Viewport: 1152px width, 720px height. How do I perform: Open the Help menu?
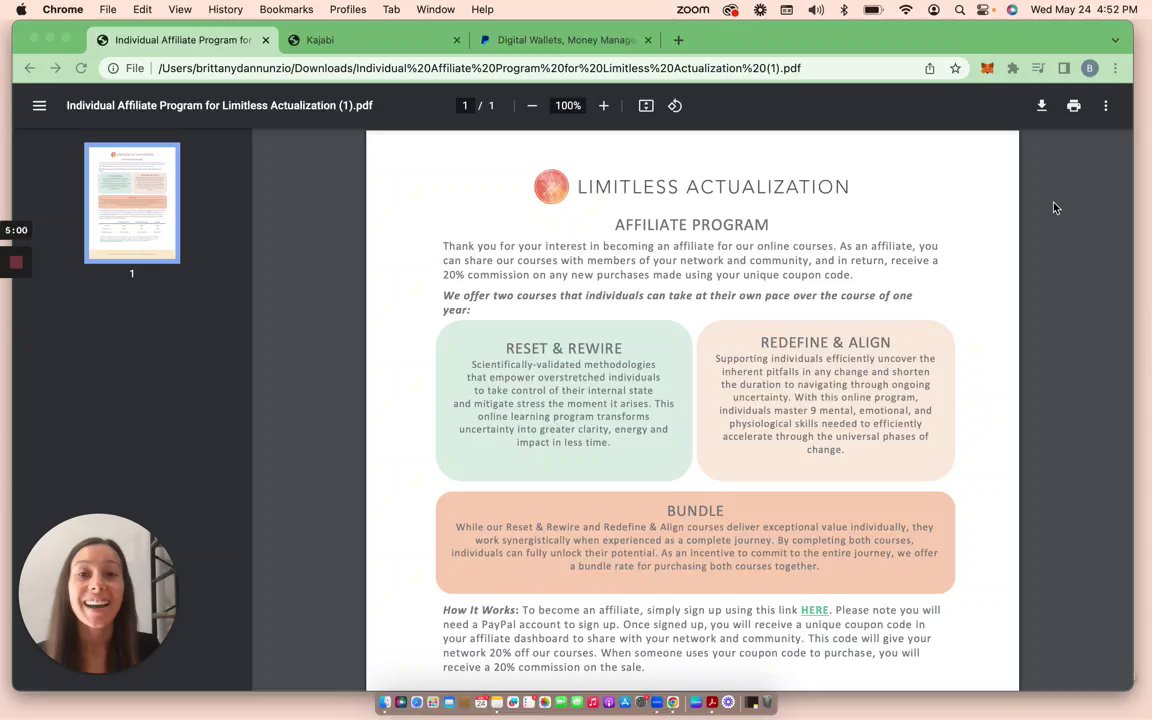point(483,10)
